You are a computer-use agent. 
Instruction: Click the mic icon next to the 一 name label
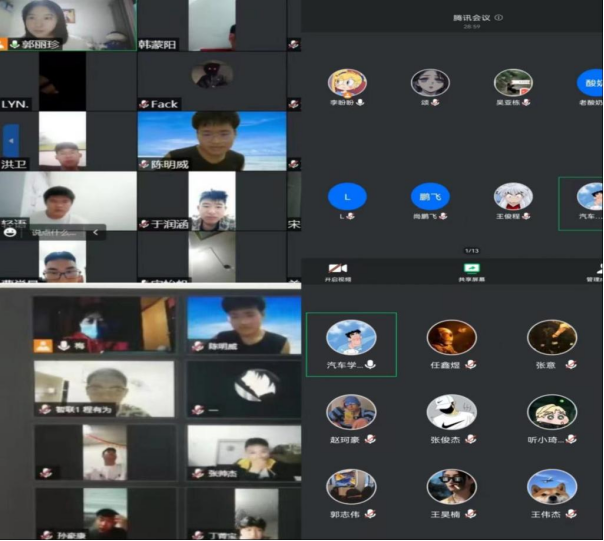(198, 410)
